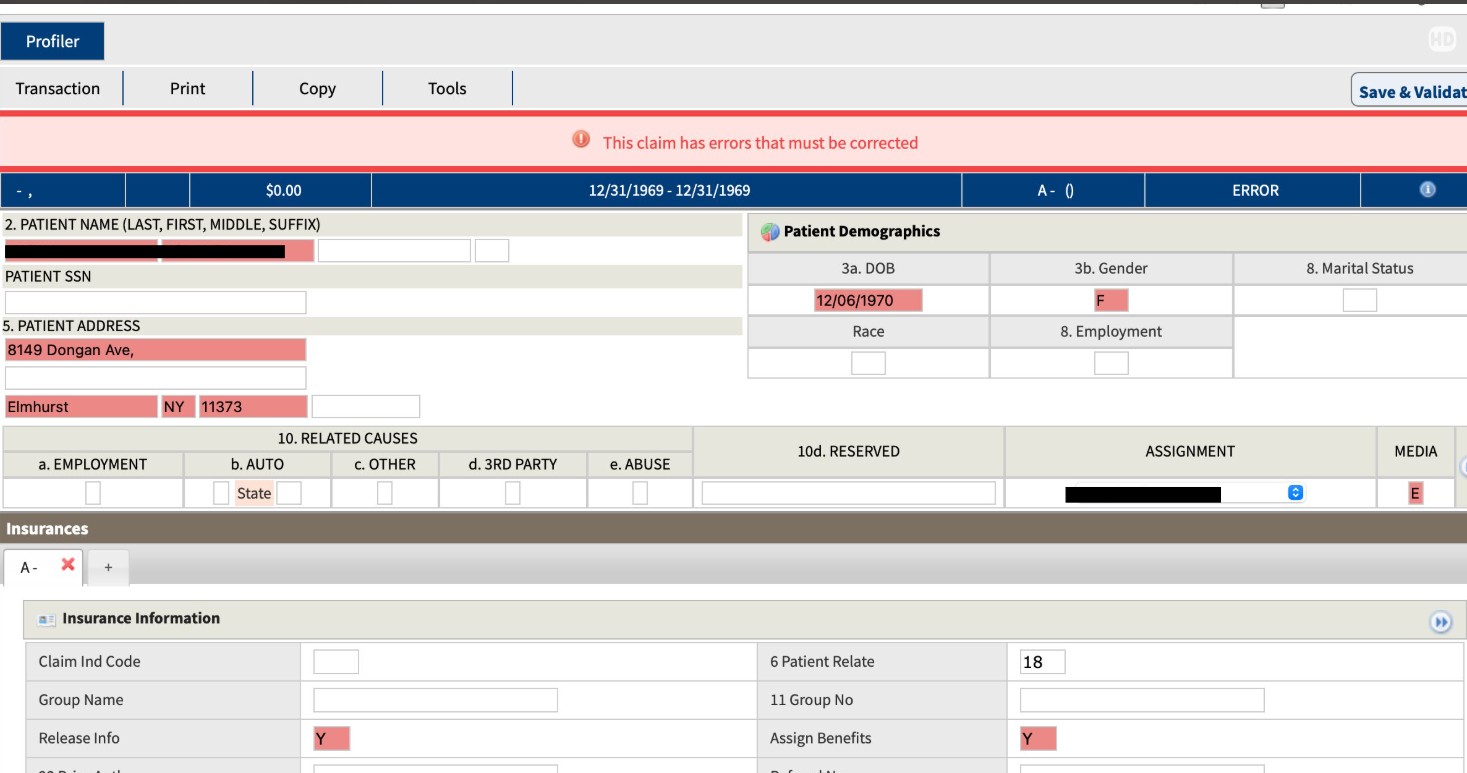
Task: Click the Profiler button
Action: click(52, 41)
